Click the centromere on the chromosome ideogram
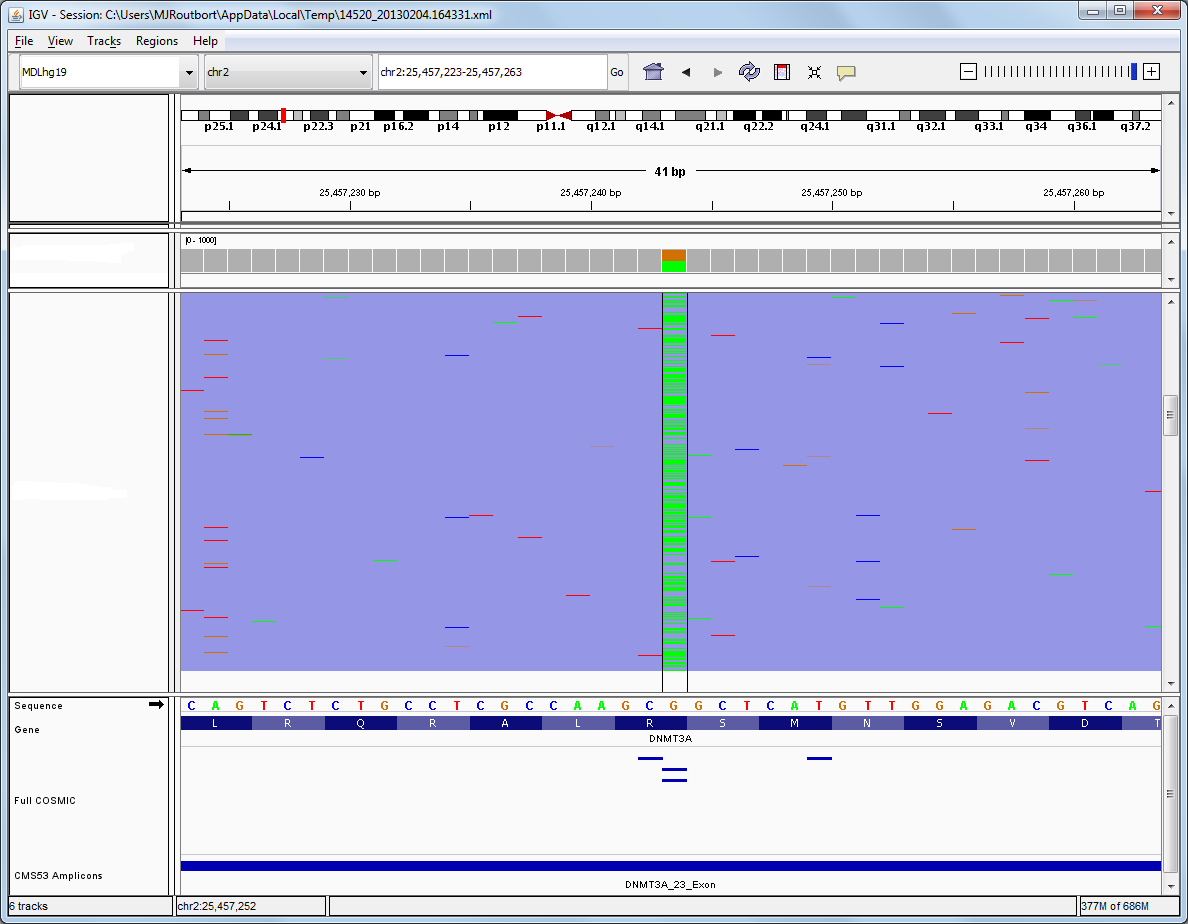This screenshot has width=1188, height=924. click(x=558, y=115)
